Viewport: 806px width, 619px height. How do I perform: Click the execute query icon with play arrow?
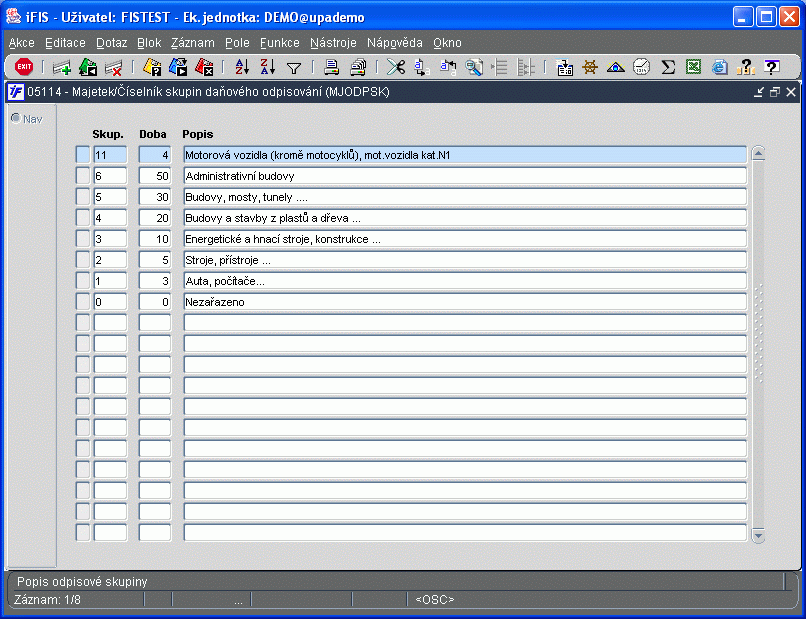178,67
